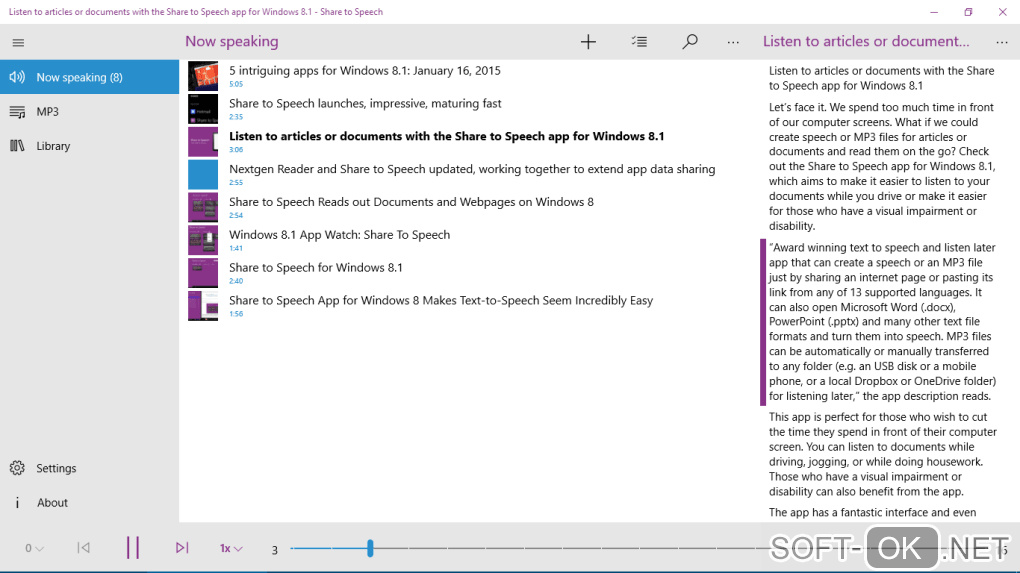Screen dimensions: 1020x573
Task: Select 'Listen to articles or documents' list item
Action: pyautogui.click(x=468, y=142)
